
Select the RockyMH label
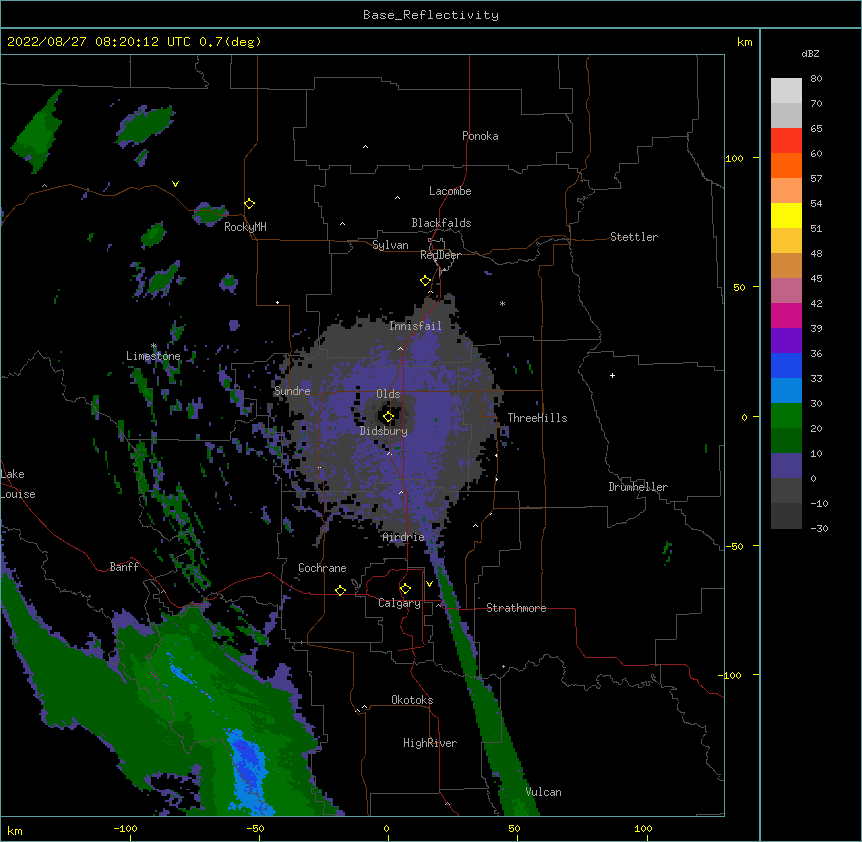[245, 227]
